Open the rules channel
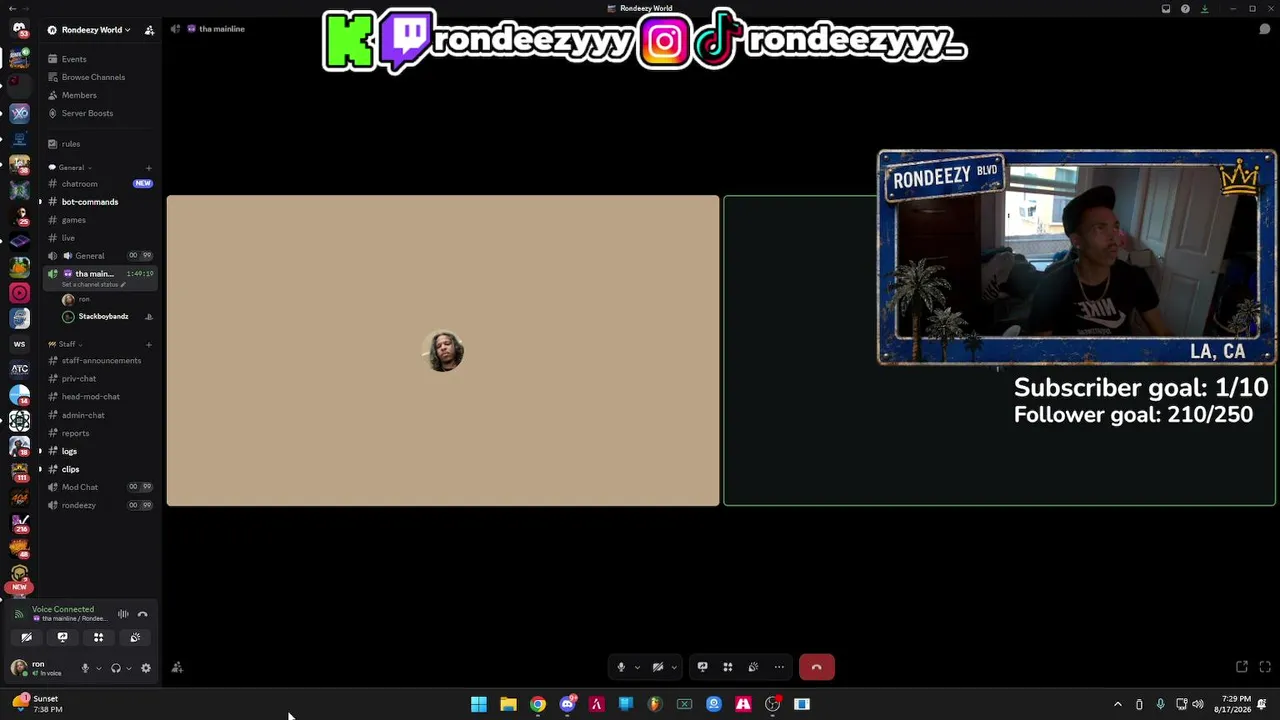 (98, 144)
